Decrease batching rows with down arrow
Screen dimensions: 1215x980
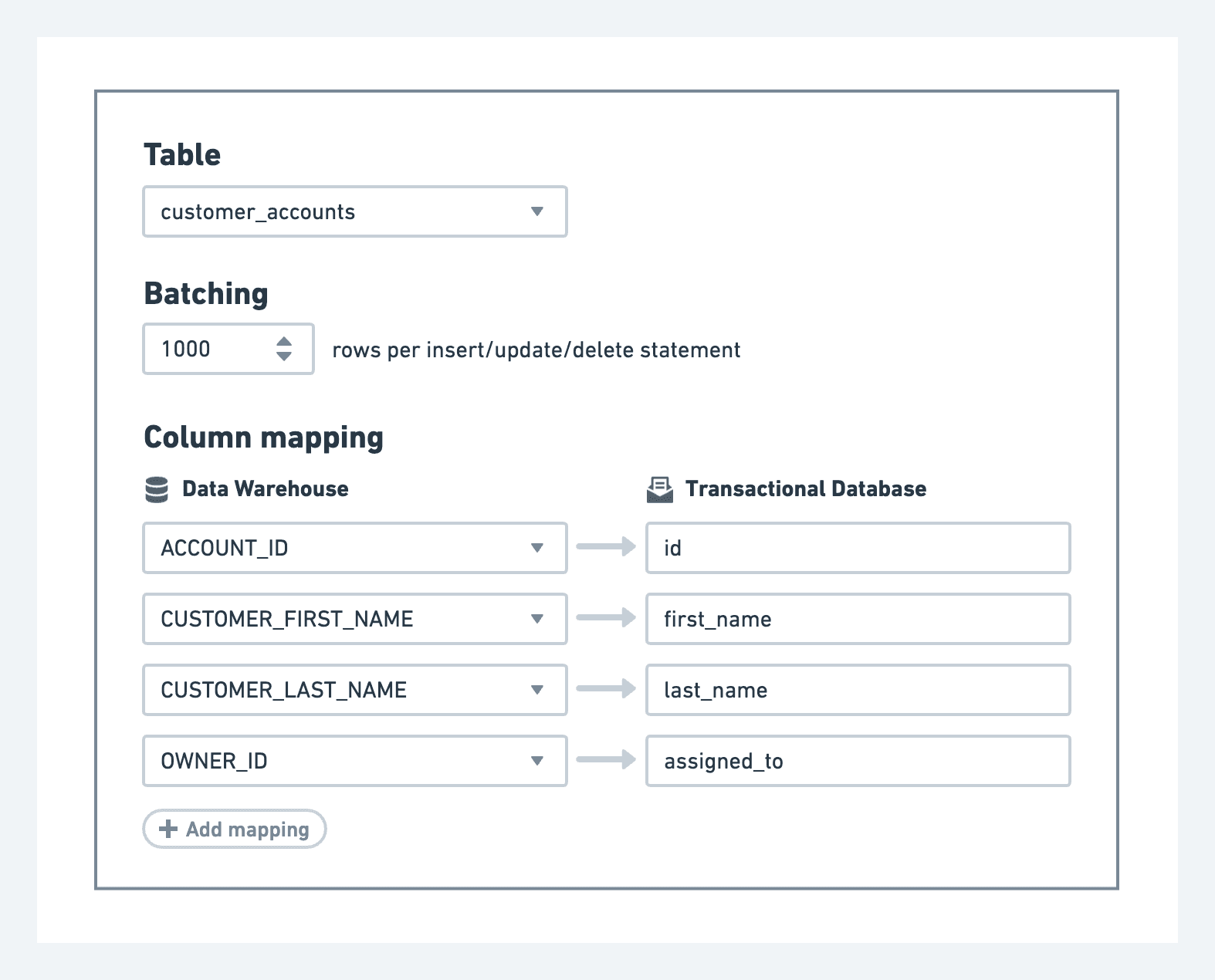tap(284, 357)
